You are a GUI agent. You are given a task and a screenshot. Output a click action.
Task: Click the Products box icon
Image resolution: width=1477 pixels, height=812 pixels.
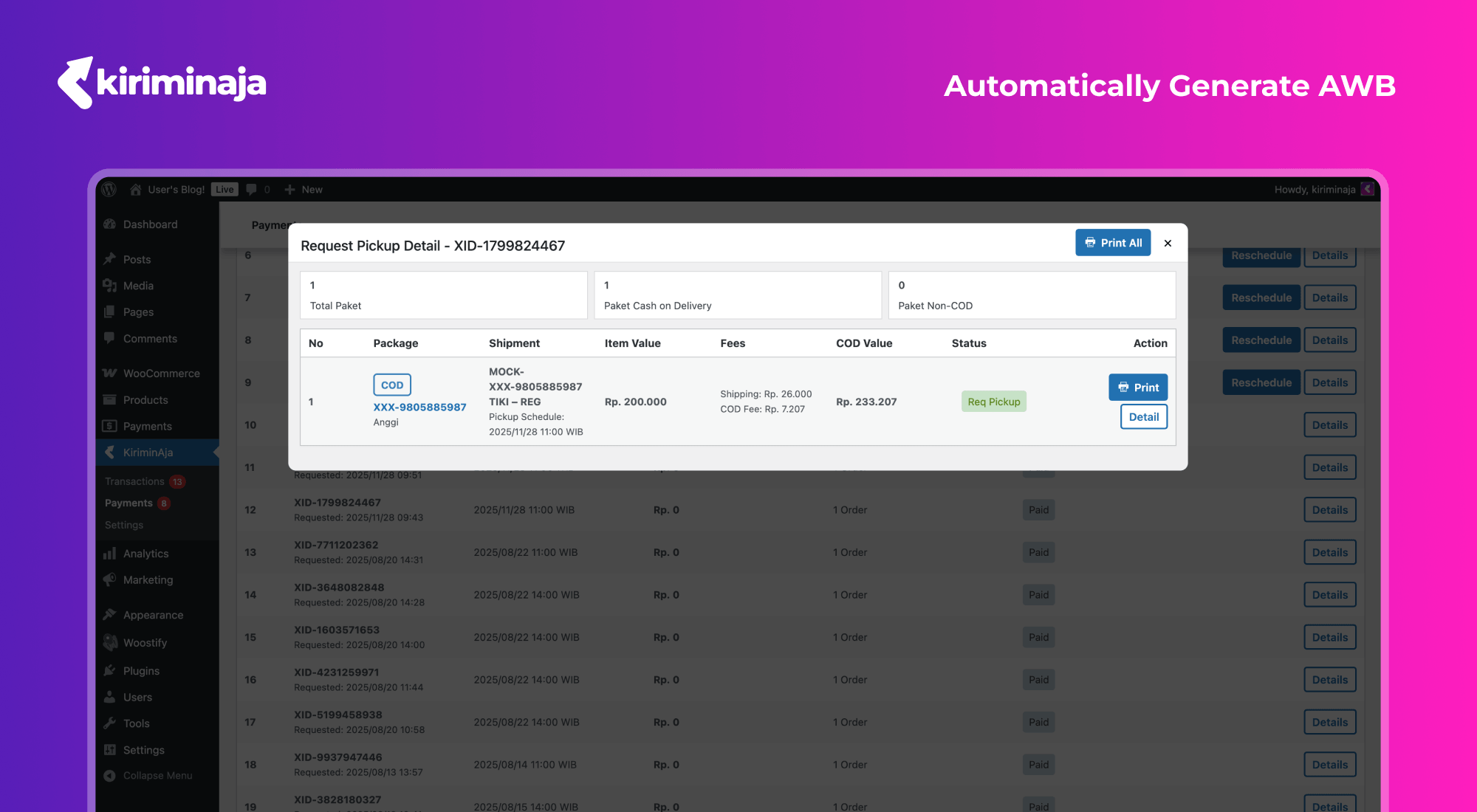(x=110, y=400)
